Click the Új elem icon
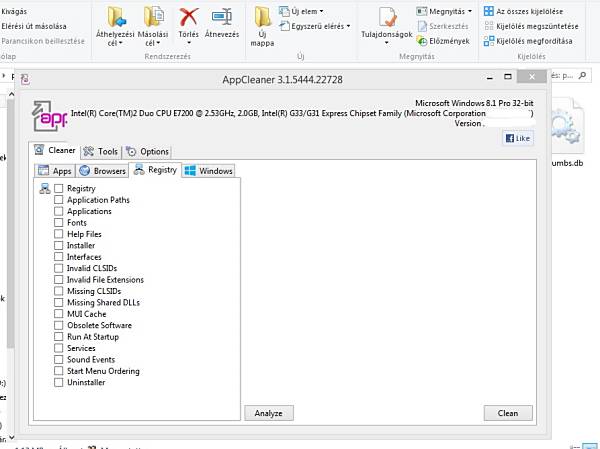Viewport: 600px width, 449px height. coord(284,11)
